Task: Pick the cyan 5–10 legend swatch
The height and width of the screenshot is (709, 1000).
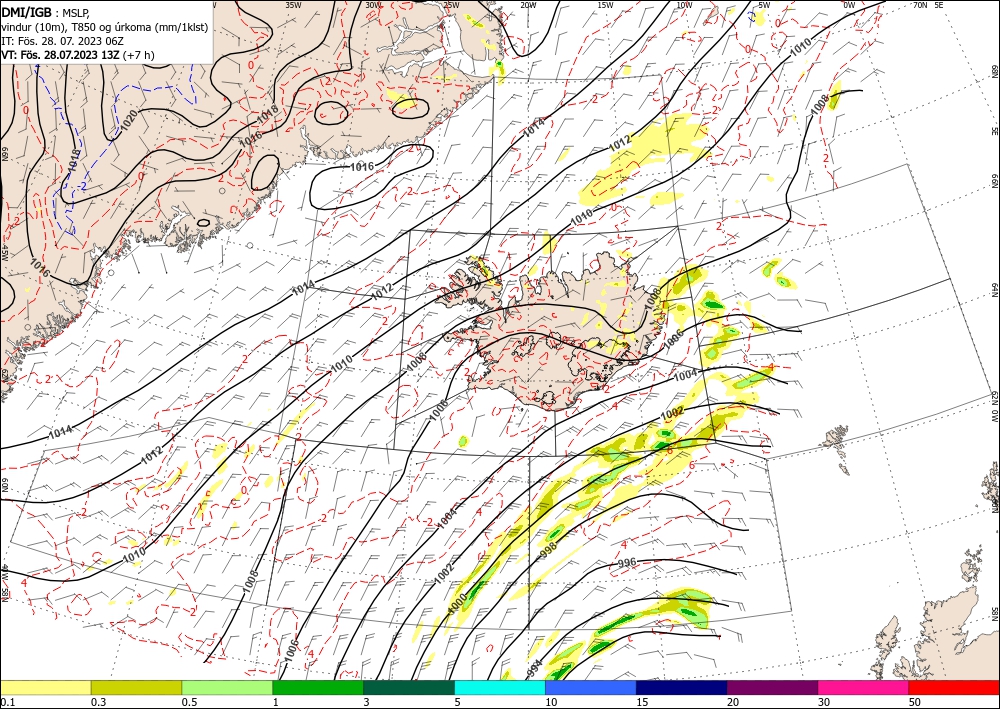Action: (500, 687)
